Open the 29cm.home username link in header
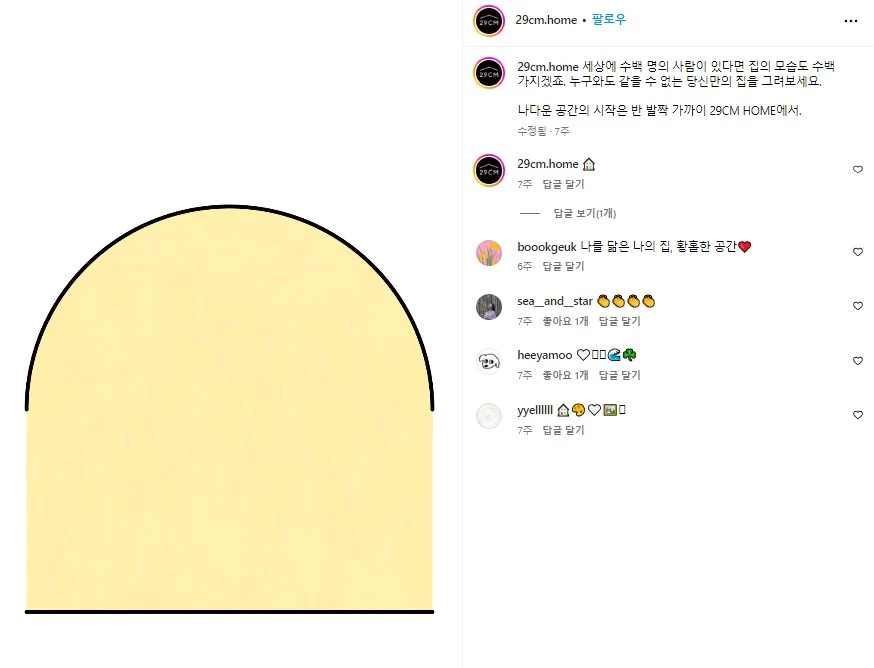 pos(546,20)
